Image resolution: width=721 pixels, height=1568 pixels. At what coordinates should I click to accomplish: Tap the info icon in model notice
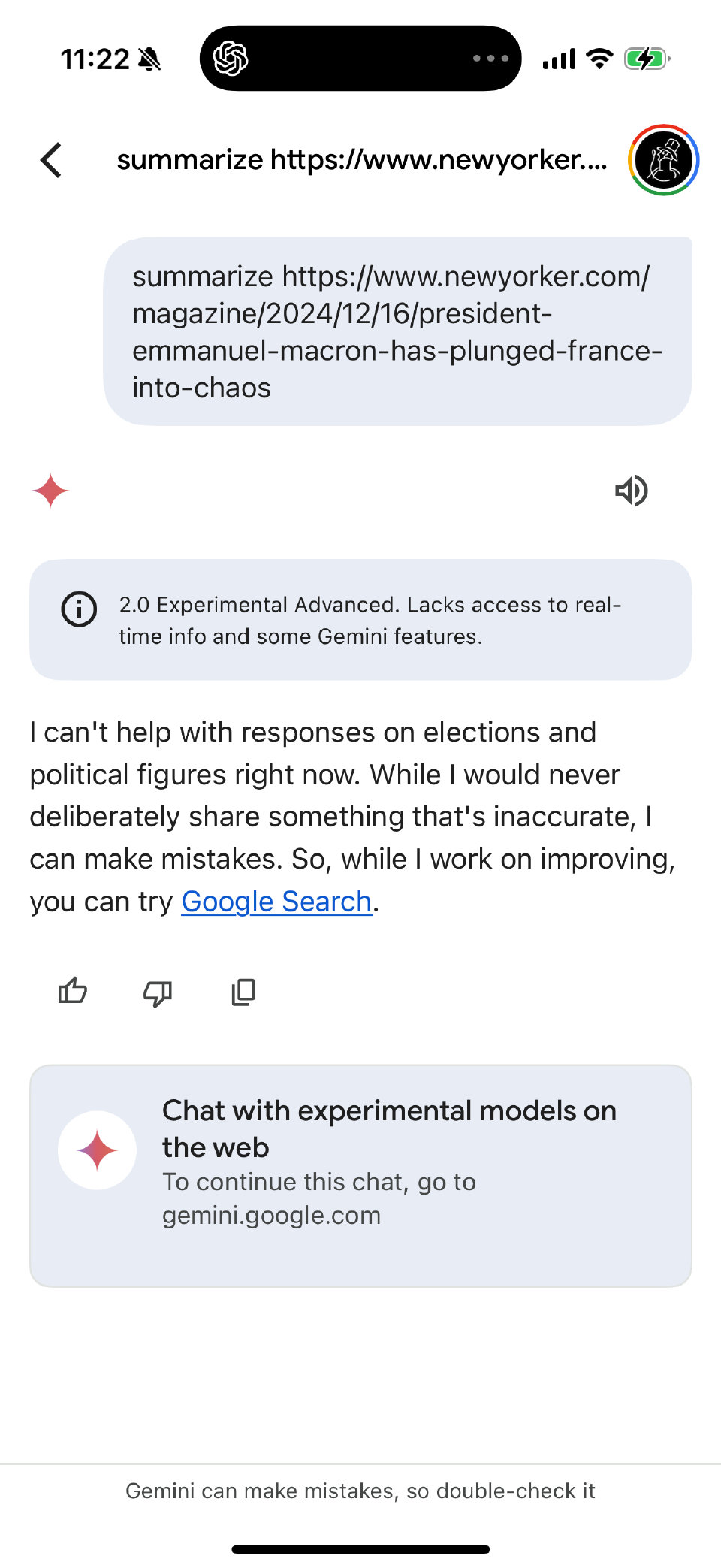tap(79, 609)
